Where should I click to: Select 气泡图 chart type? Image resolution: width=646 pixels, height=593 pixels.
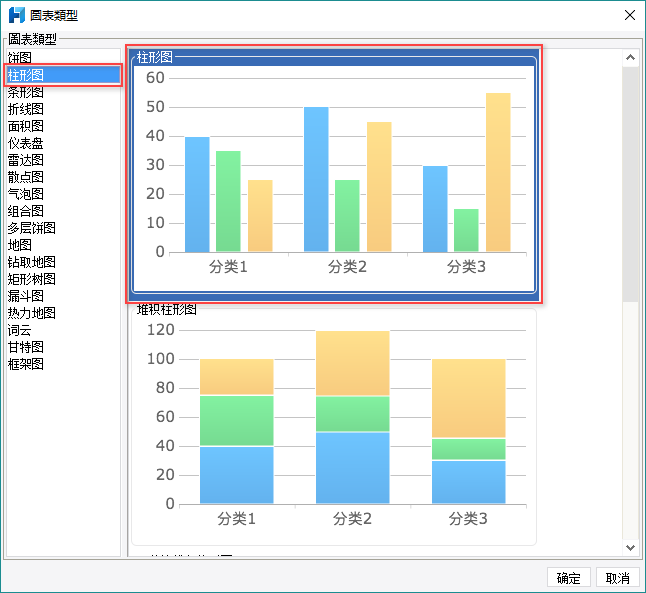(63, 194)
